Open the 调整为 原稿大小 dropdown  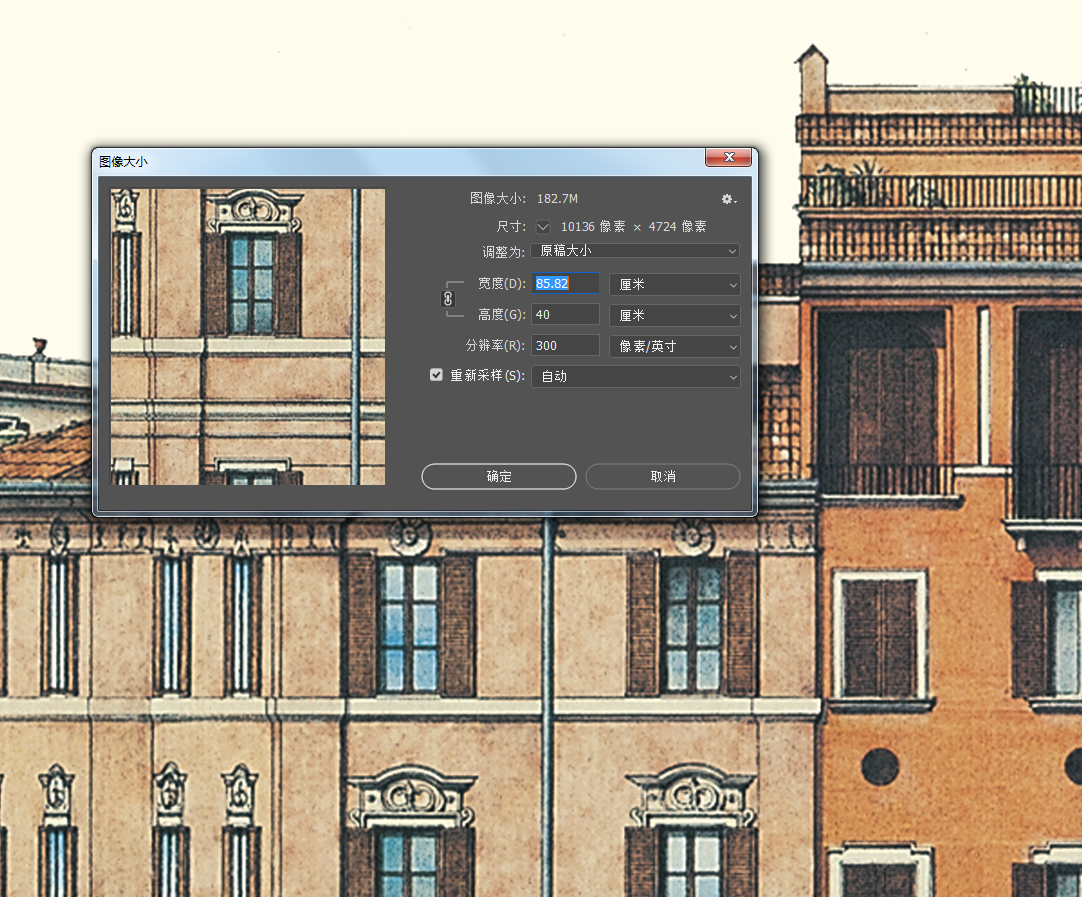pyautogui.click(x=636, y=250)
